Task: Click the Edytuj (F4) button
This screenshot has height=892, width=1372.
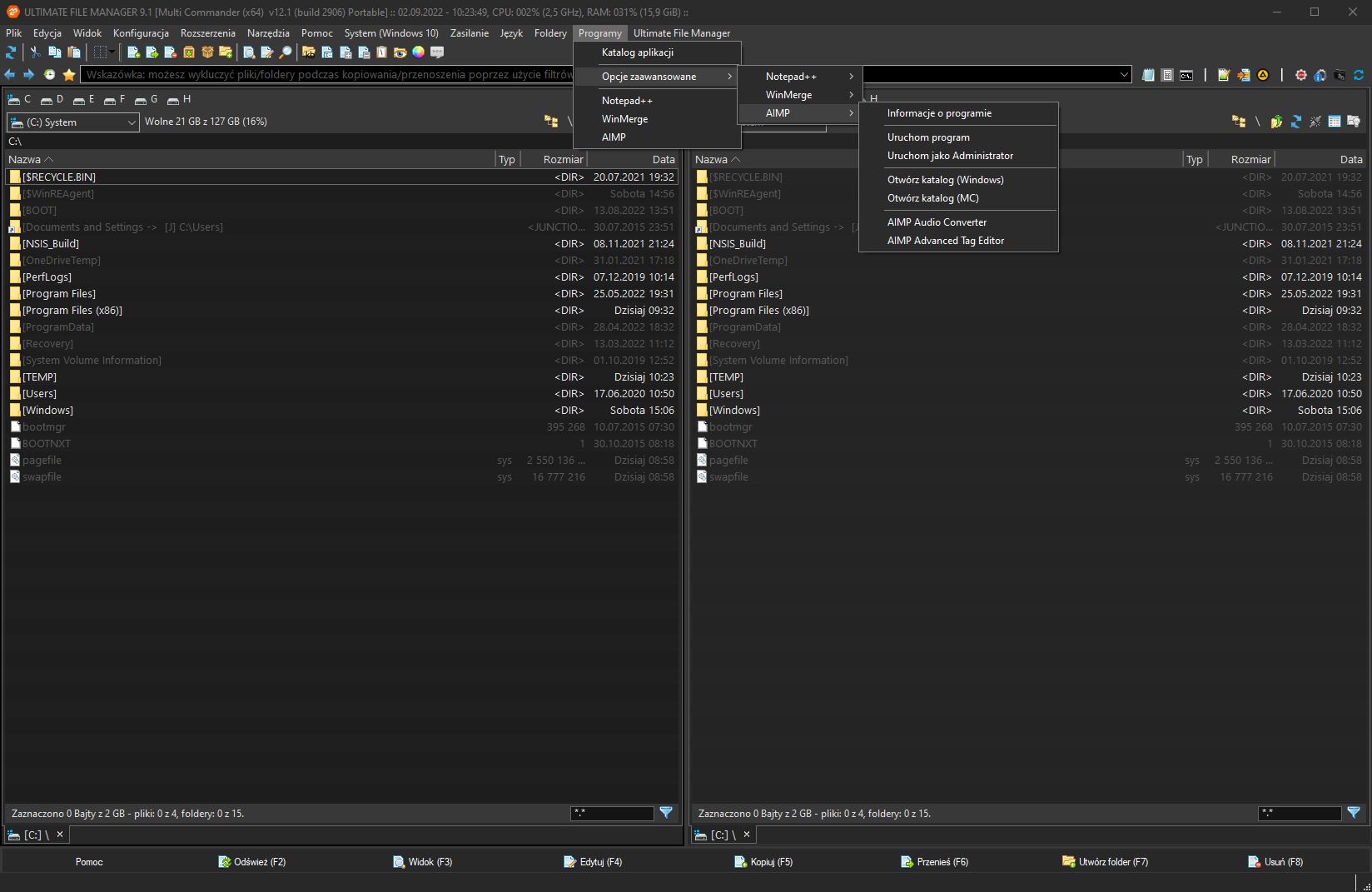Action: pos(593,862)
